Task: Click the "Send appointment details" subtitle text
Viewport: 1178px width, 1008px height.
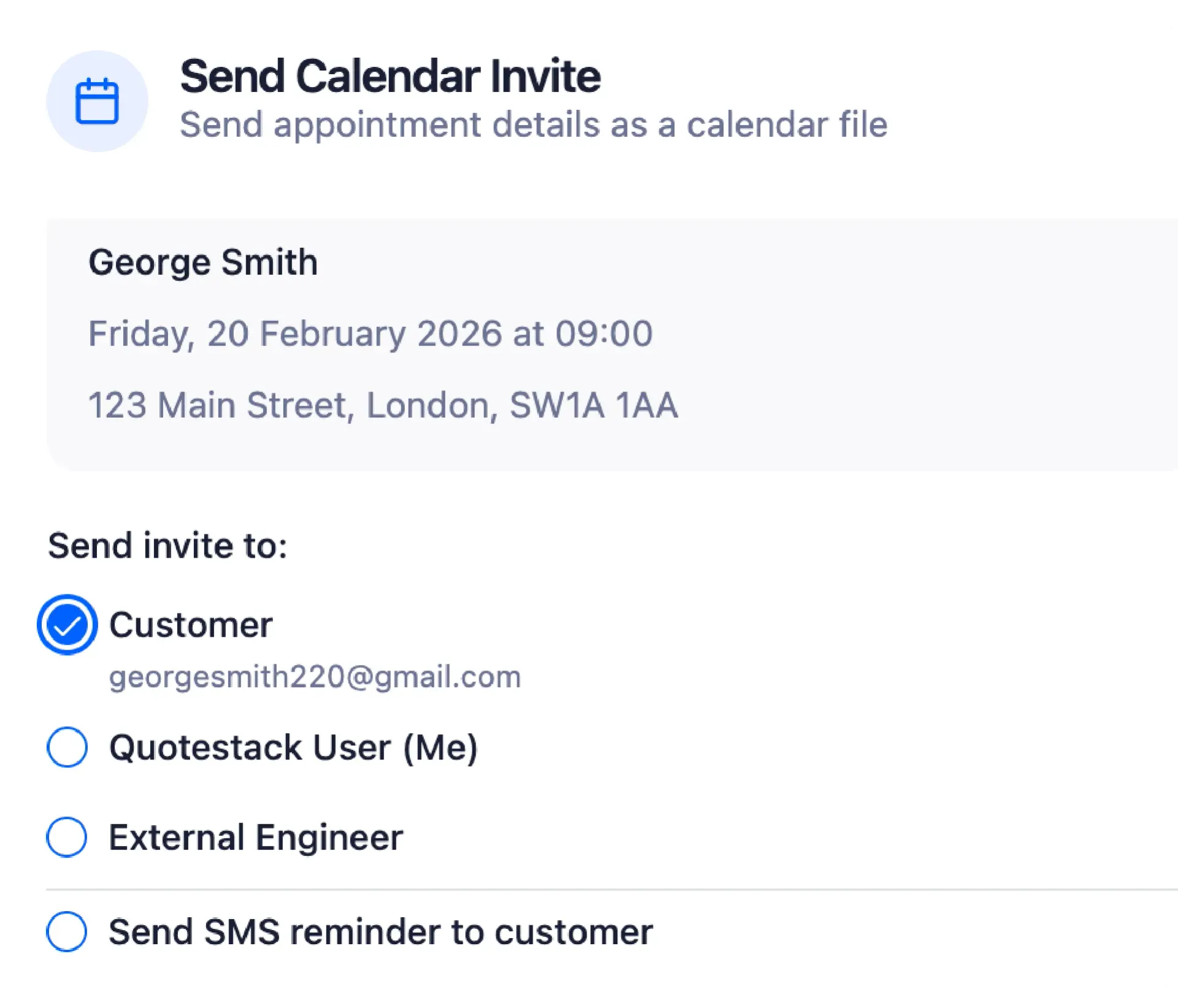Action: coord(533,125)
